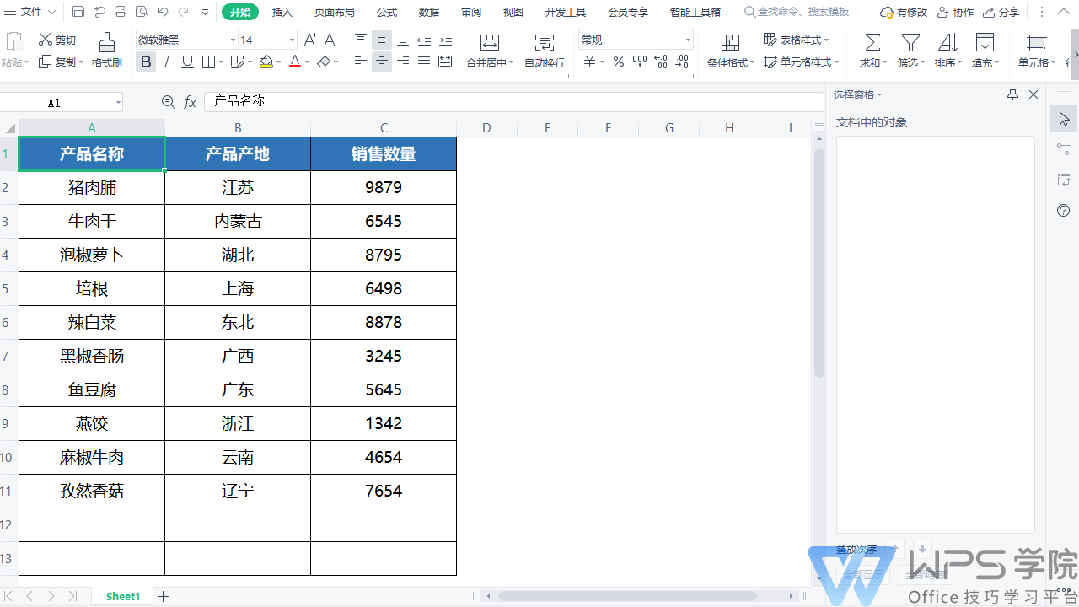Increase font size with larger A icon

pyautogui.click(x=310, y=40)
